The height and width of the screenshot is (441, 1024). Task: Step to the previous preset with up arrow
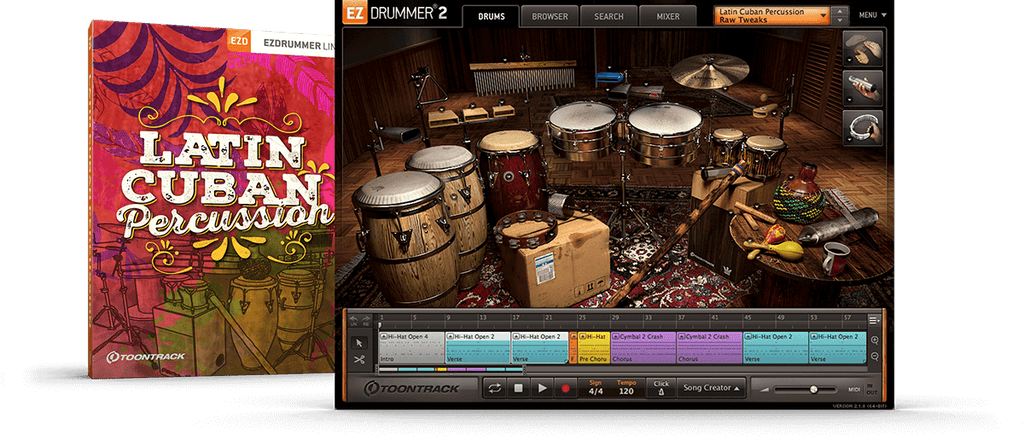(840, 11)
